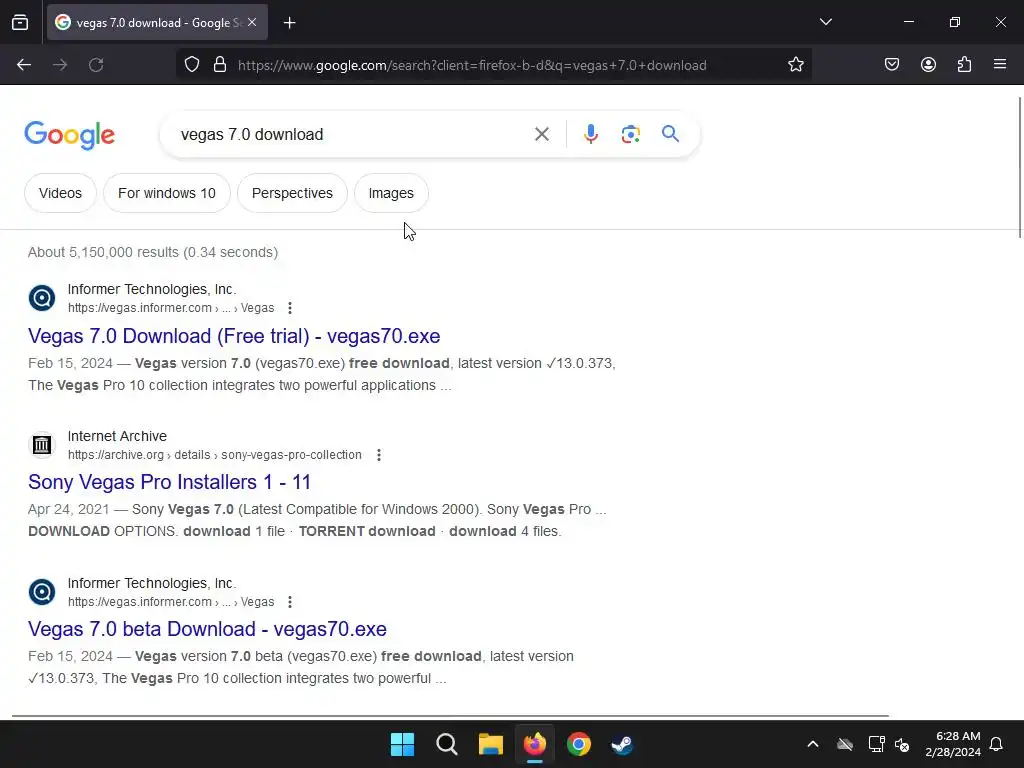Open Vegas 7.0 Download (Free trial) result
Image resolution: width=1024 pixels, height=768 pixels.
click(234, 336)
